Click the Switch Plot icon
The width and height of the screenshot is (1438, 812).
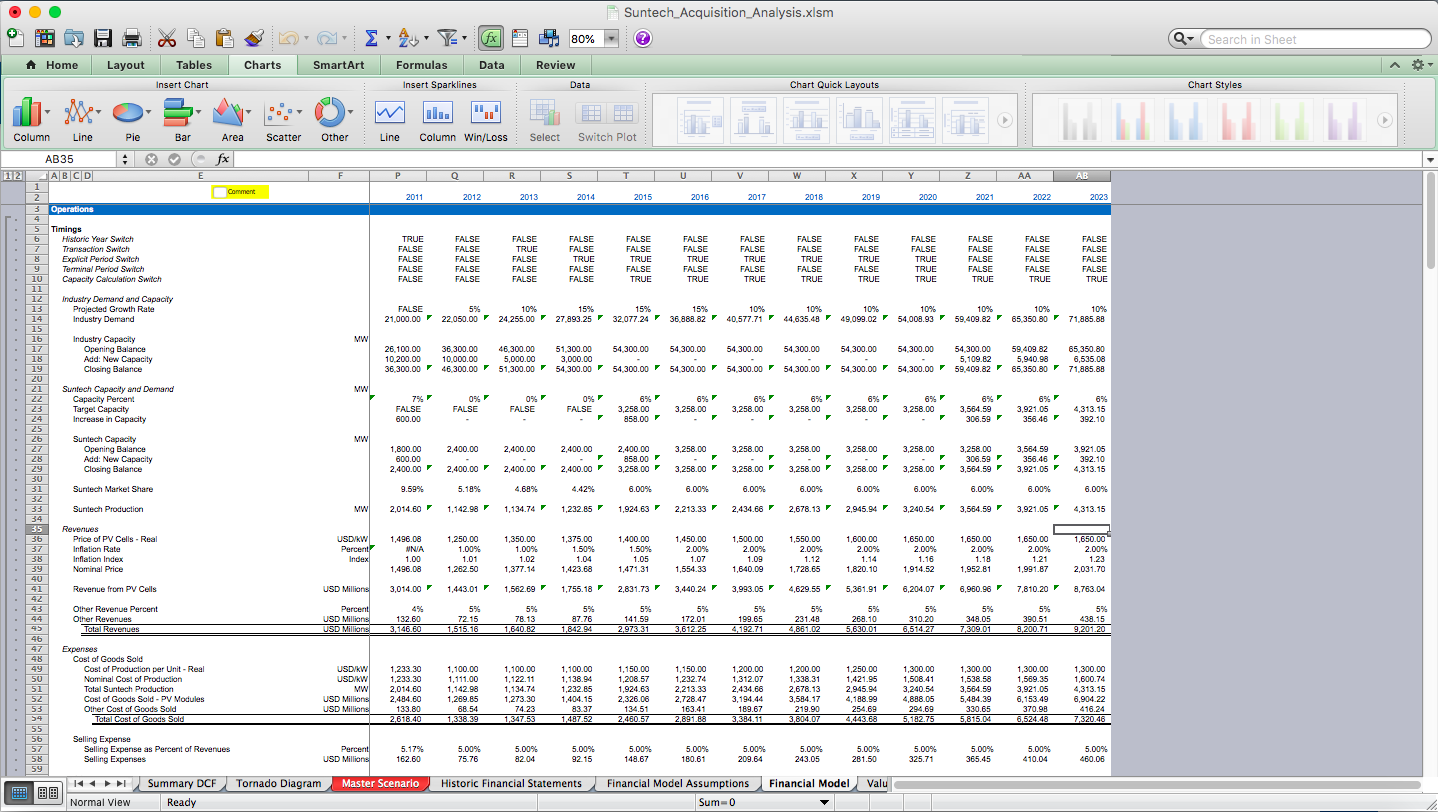point(607,113)
